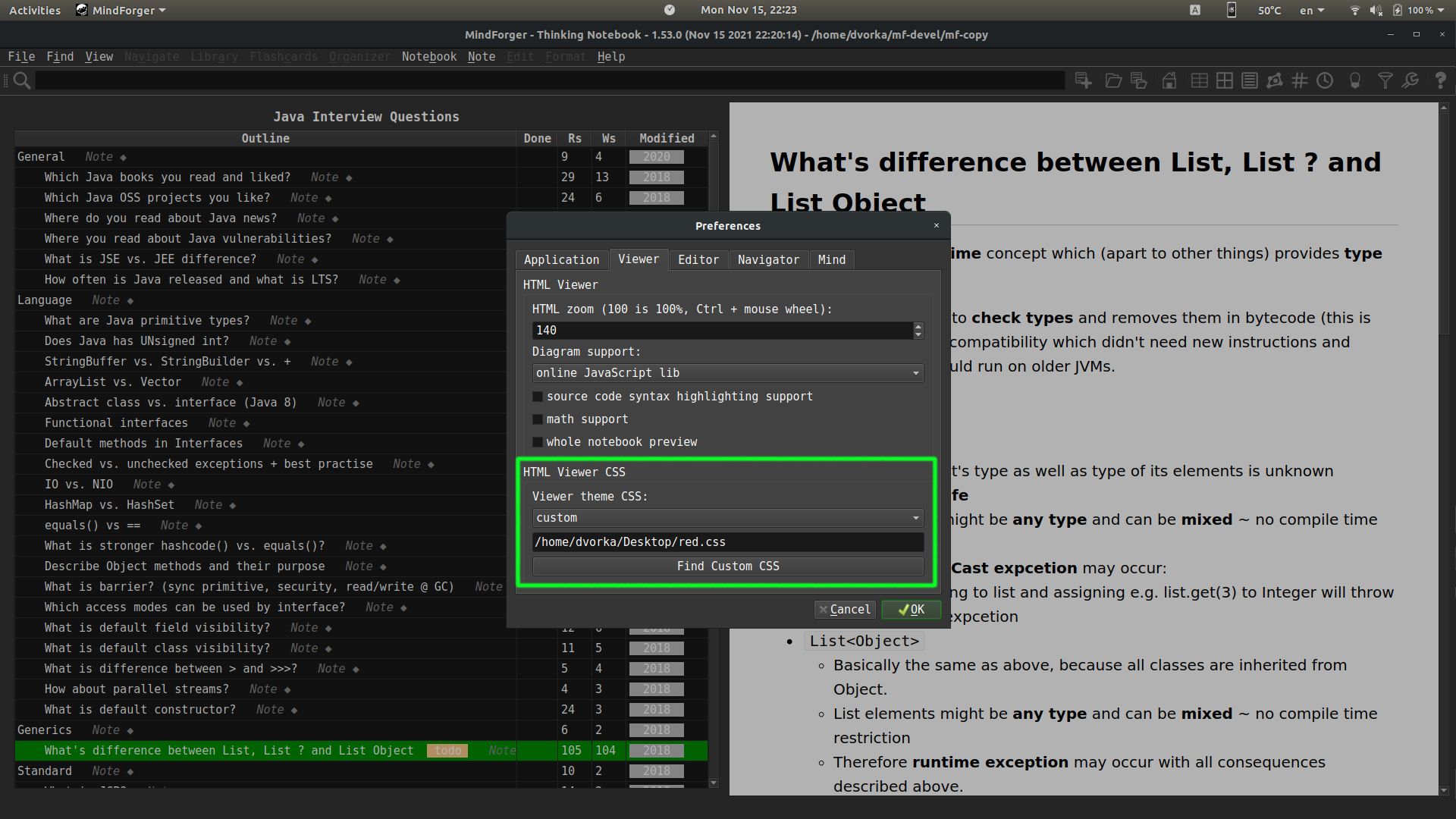Switch to the Editor preferences tab

(698, 259)
